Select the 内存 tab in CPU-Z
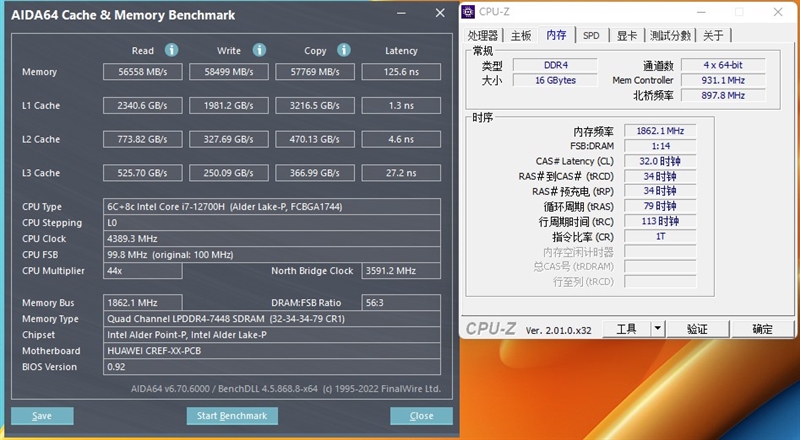The height and width of the screenshot is (440, 800). coord(556,35)
